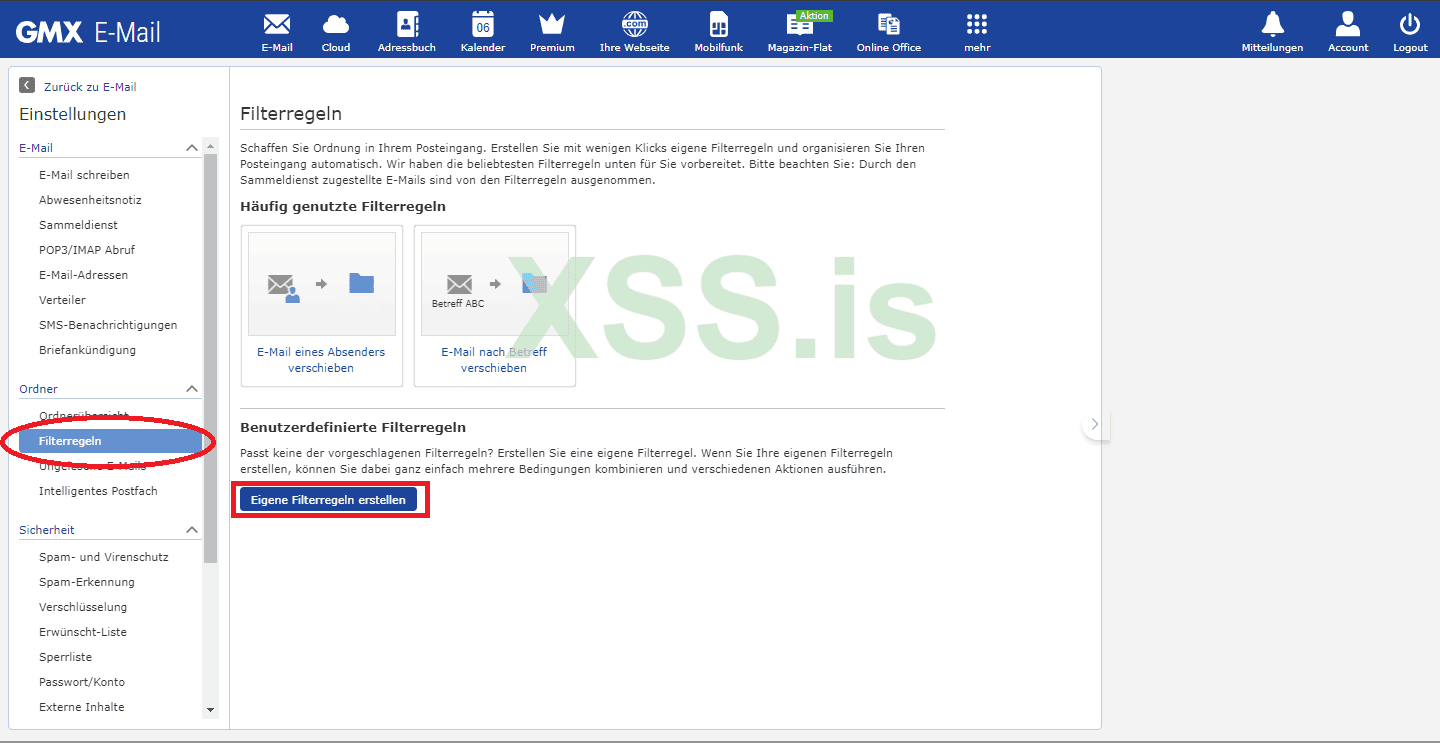Open the Mitteilungen bell icon
The image size is (1440, 743).
click(x=1273, y=24)
